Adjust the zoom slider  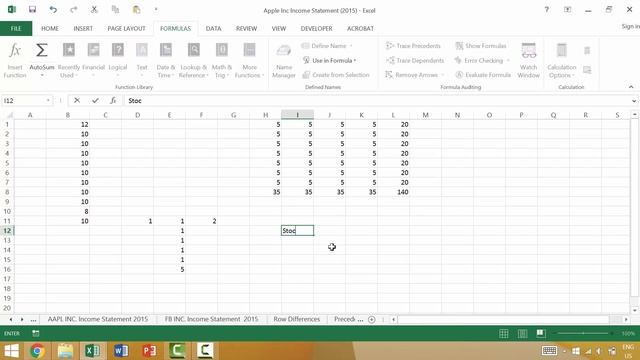583,333
